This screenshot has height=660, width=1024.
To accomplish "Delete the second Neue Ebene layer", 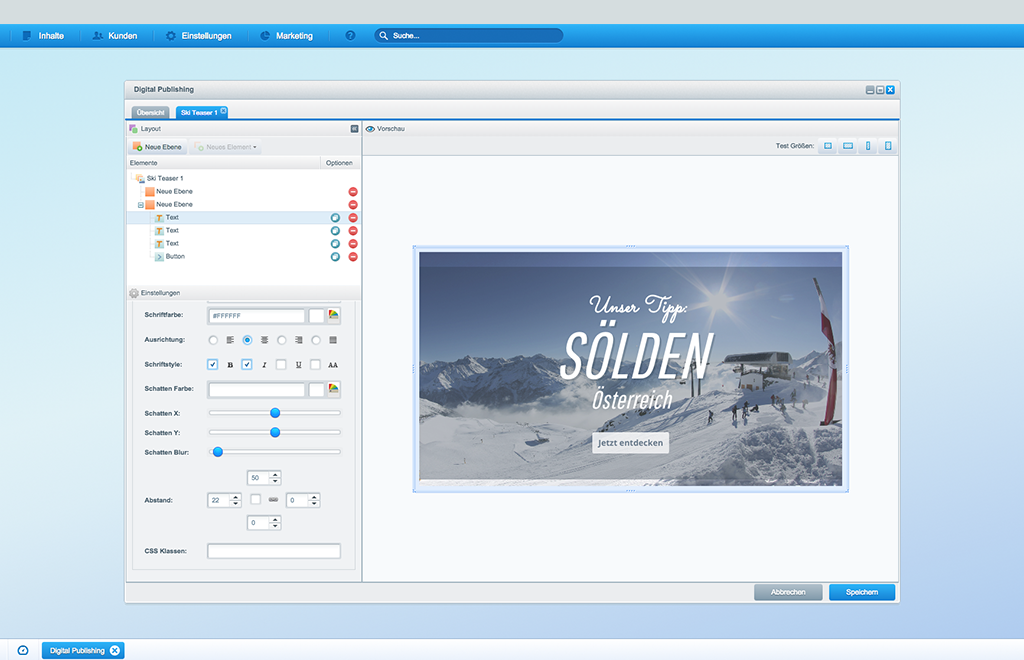I will point(353,204).
